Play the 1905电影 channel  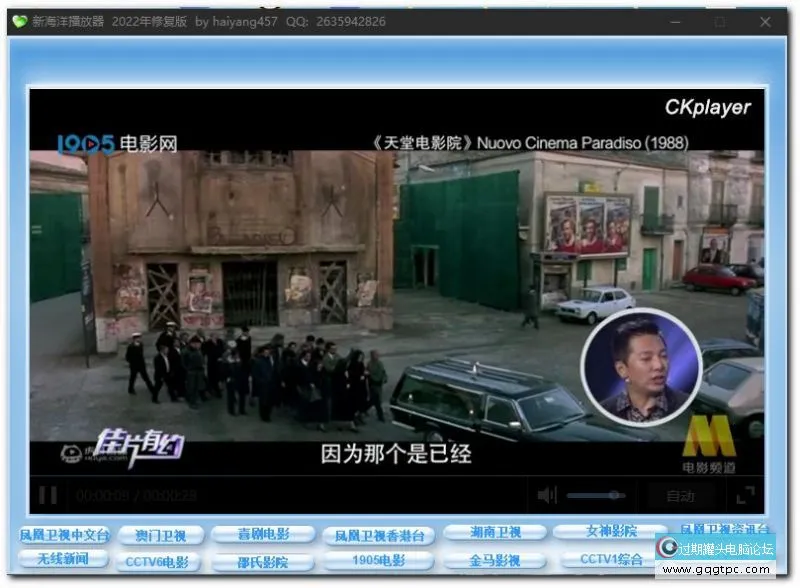click(x=379, y=561)
